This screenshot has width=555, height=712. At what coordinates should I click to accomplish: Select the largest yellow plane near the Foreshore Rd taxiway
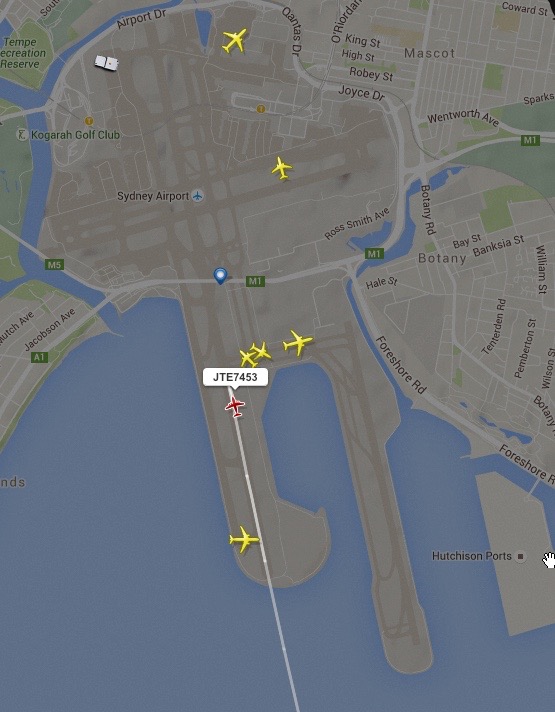tap(297, 342)
